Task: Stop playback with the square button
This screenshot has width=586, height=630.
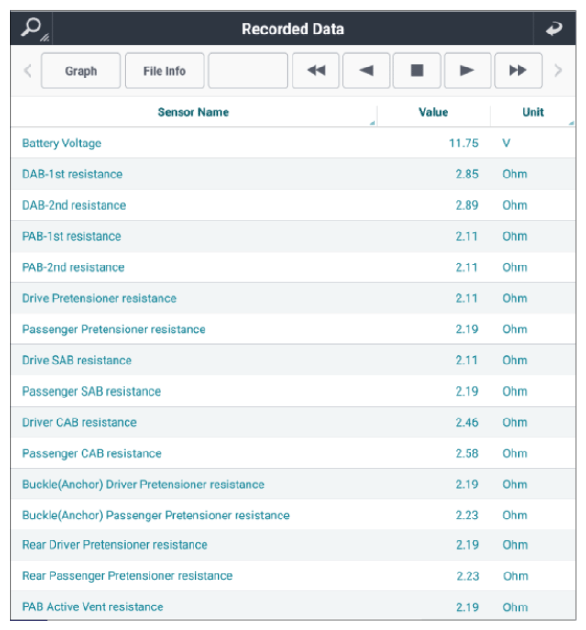Action: tap(417, 70)
